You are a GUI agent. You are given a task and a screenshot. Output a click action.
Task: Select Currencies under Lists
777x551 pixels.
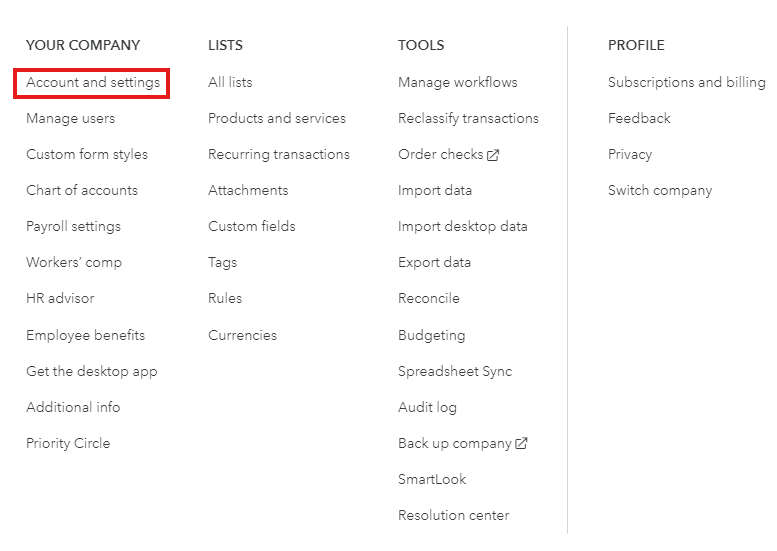242,335
